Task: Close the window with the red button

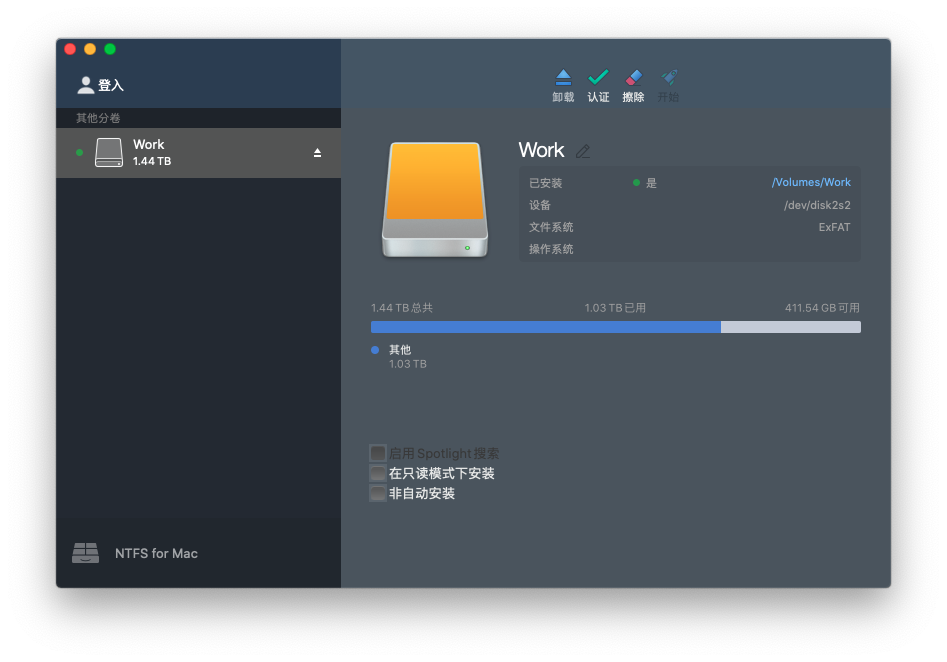Action: tap(70, 49)
